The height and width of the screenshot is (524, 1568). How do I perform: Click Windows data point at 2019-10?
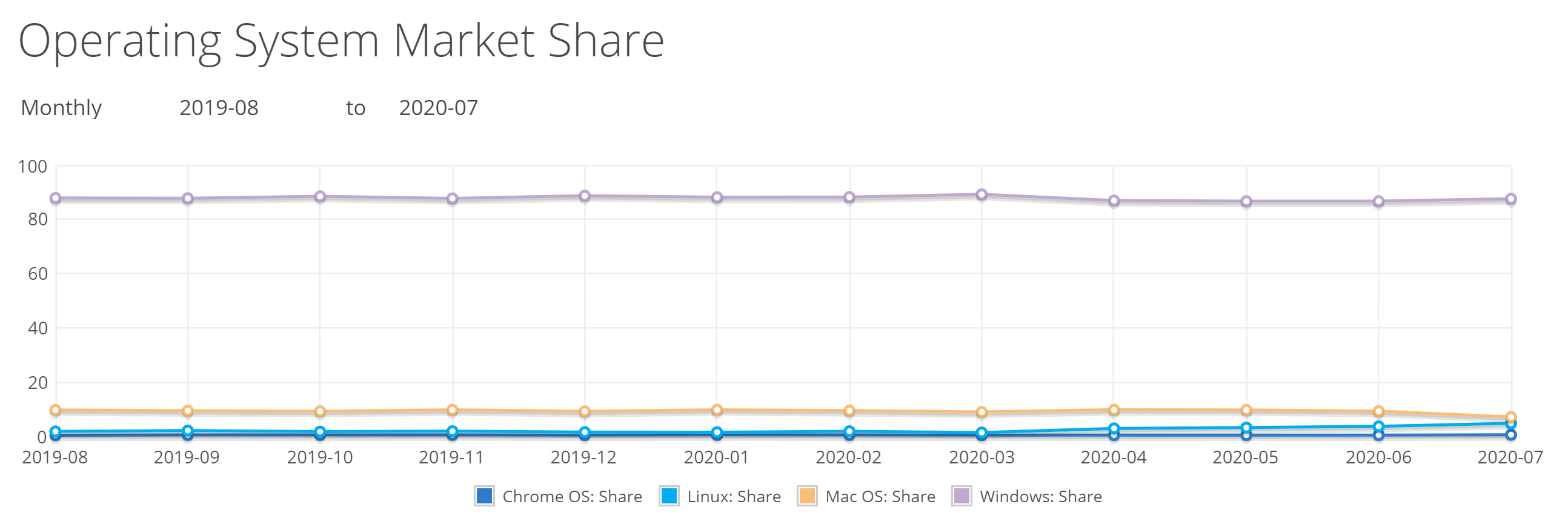(x=320, y=197)
